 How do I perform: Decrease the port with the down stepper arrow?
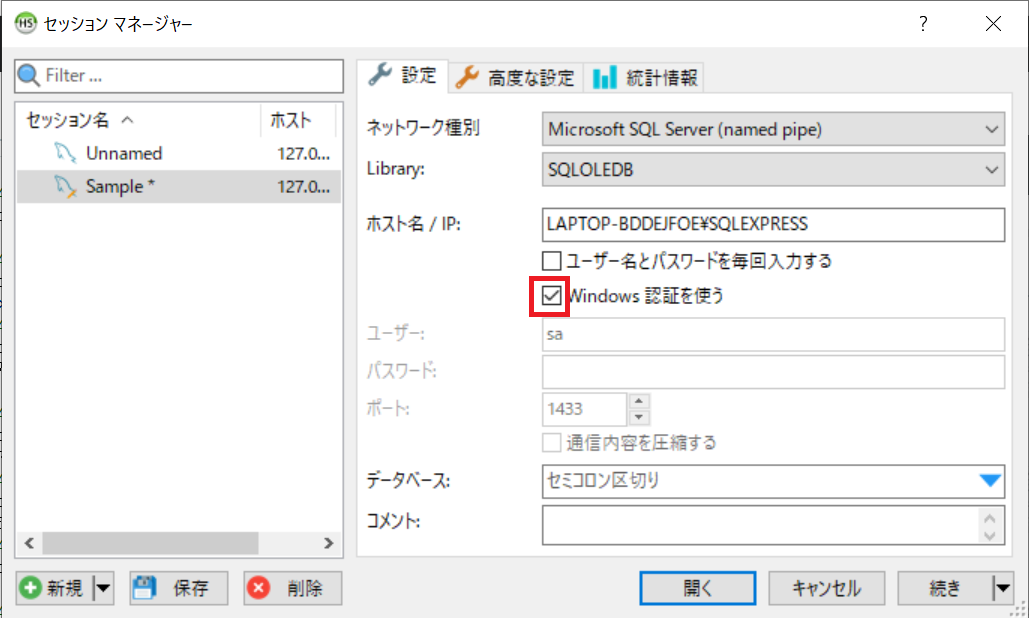[639, 417]
